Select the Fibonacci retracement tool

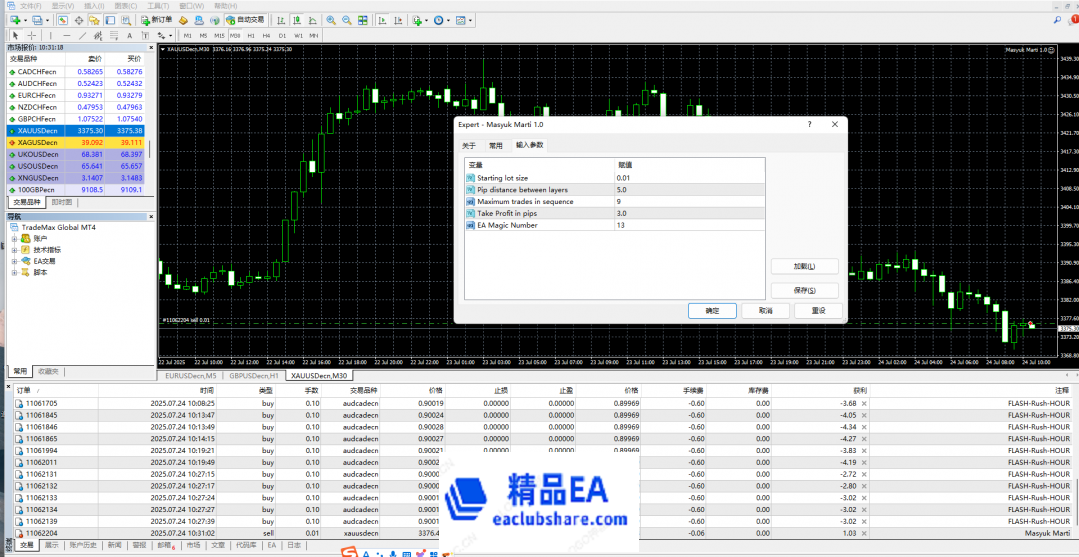[x=114, y=35]
